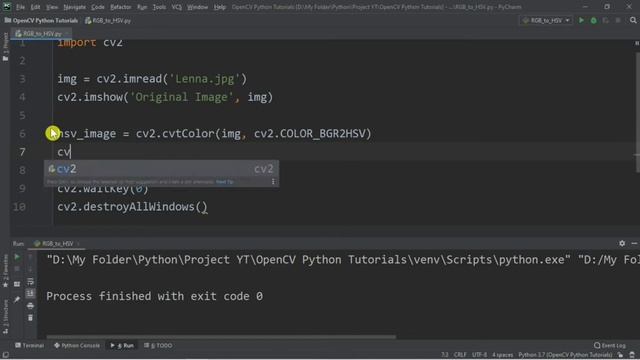Use the Run console horizontal scrollbar
The height and width of the screenshot is (360, 640).
tap(221, 337)
